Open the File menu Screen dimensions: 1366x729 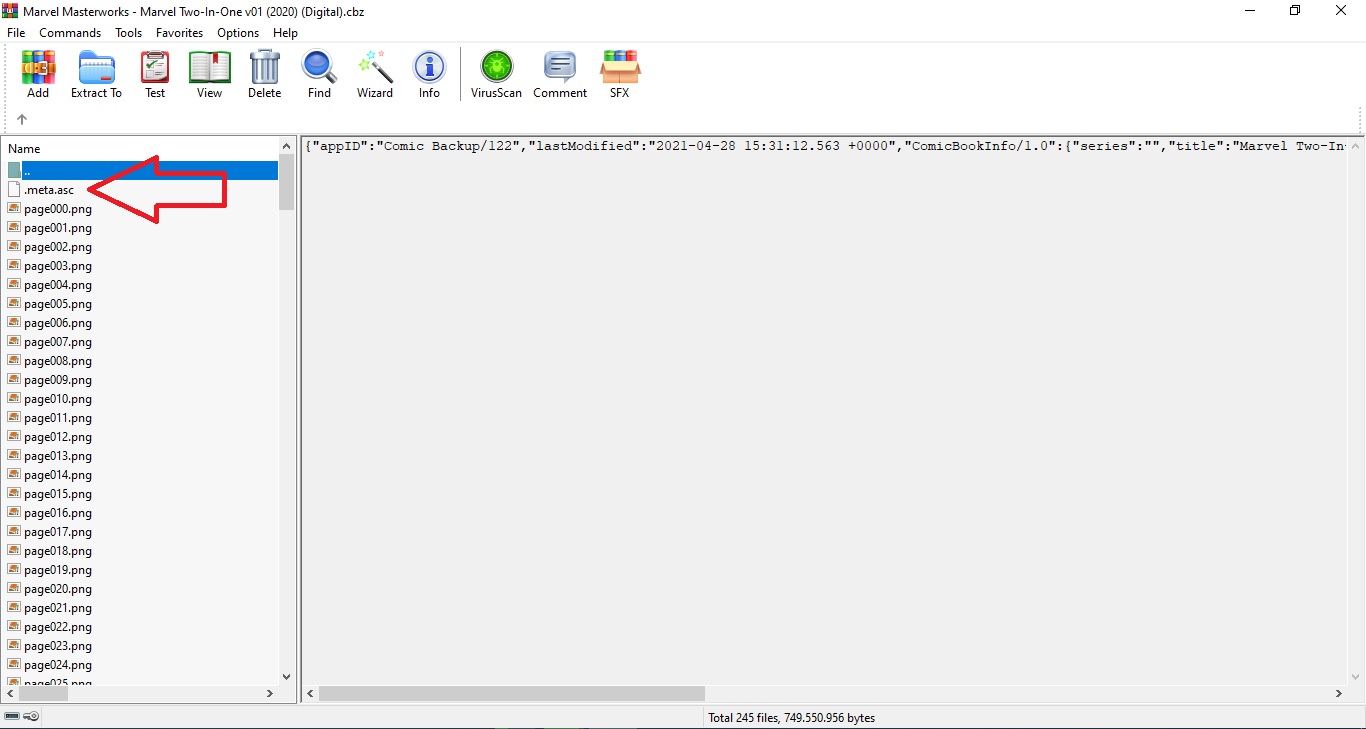pyautogui.click(x=16, y=33)
